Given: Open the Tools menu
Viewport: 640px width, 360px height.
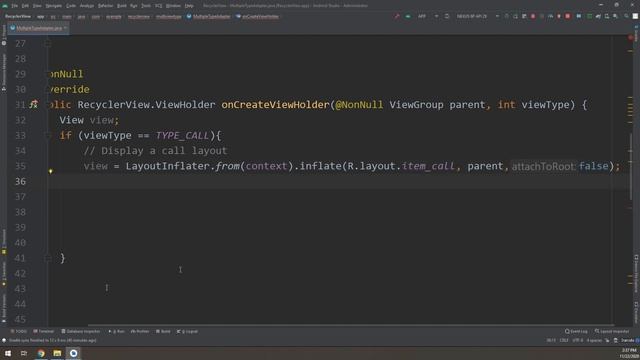Looking at the screenshot, I should tap(146, 6).
